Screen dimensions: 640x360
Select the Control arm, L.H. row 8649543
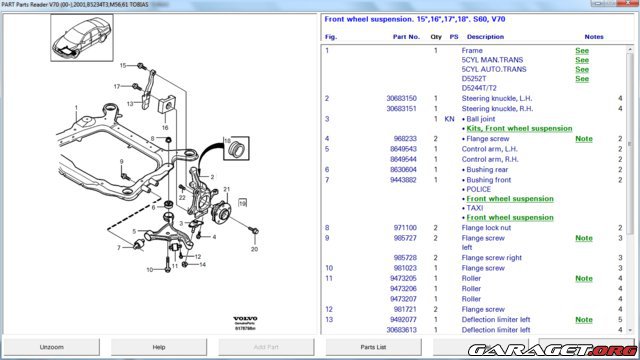[473, 149]
